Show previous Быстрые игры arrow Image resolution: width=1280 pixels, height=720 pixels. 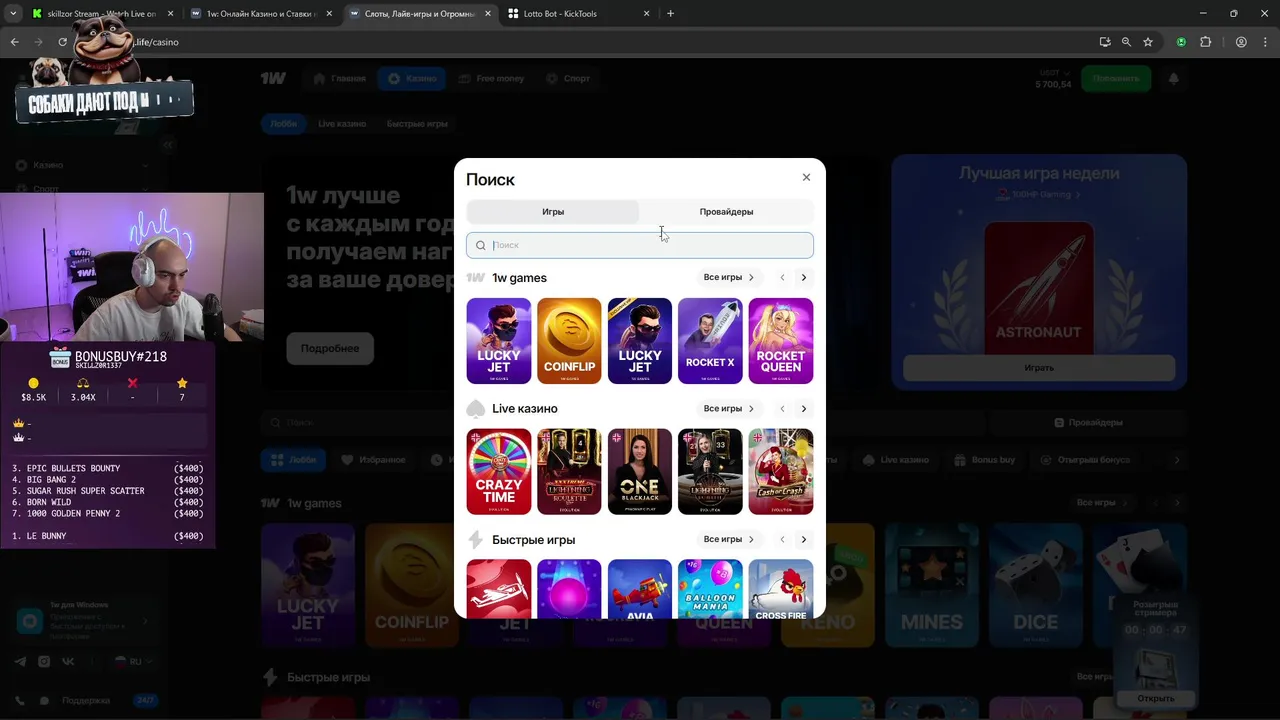[x=782, y=539]
